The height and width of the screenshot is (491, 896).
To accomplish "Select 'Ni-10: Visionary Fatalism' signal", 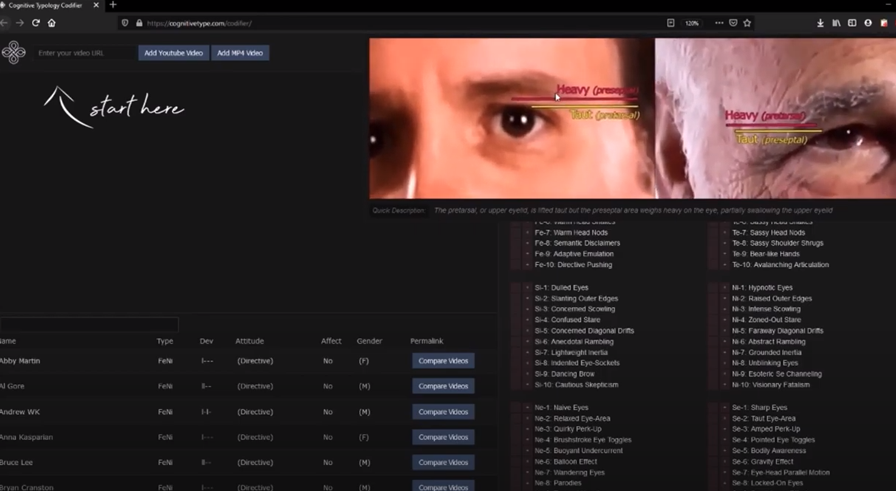I will [x=770, y=385].
